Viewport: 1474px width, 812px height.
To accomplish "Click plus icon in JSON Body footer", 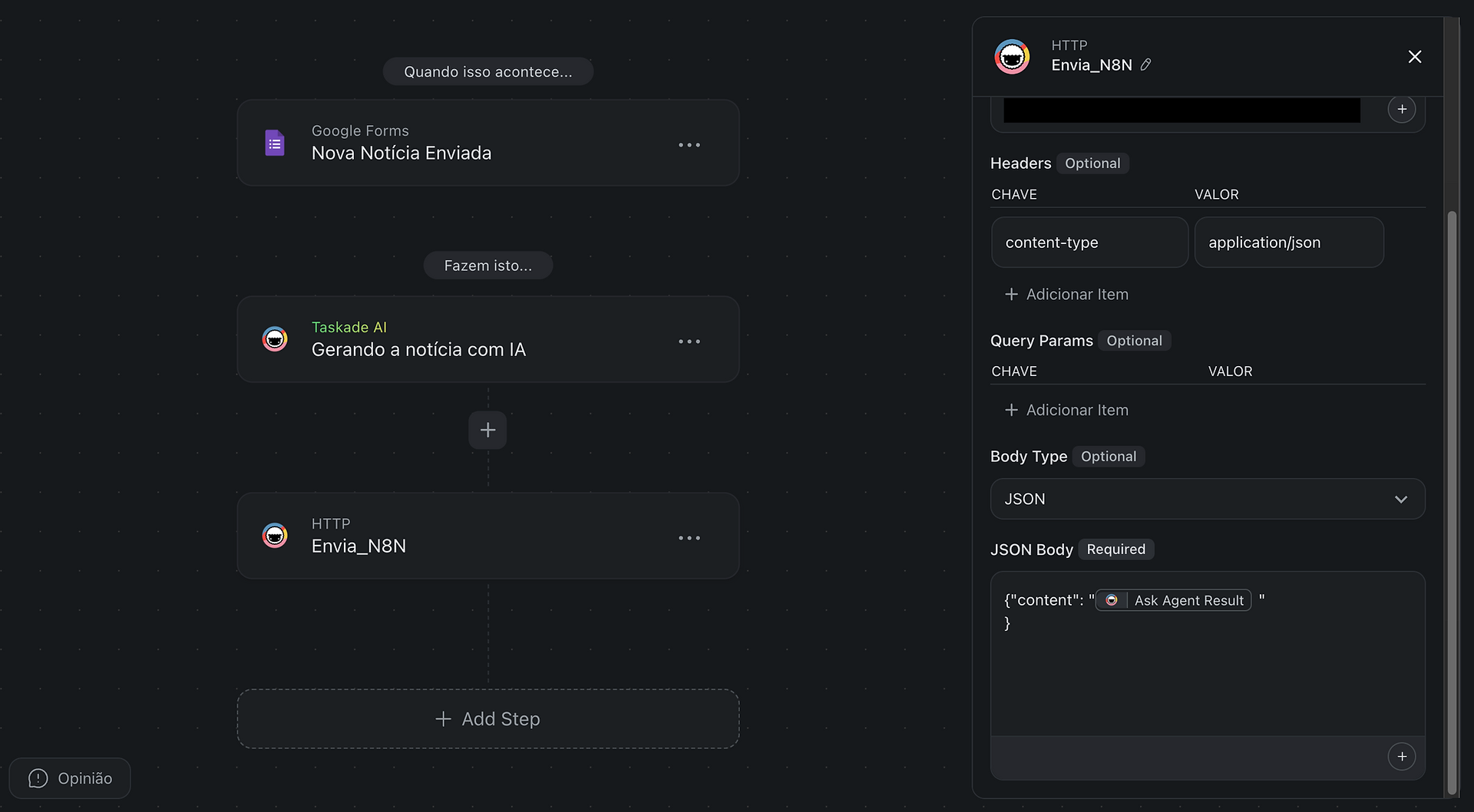I will (x=1402, y=757).
